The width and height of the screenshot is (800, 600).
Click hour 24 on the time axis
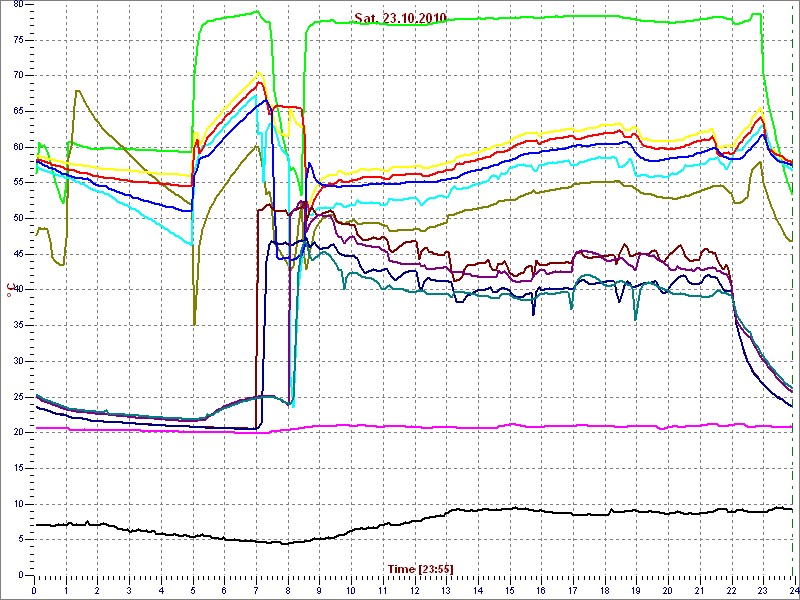coord(793,589)
